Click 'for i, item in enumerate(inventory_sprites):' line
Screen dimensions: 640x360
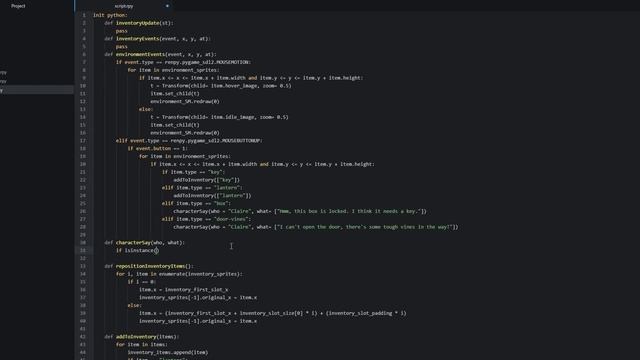tap(179, 274)
